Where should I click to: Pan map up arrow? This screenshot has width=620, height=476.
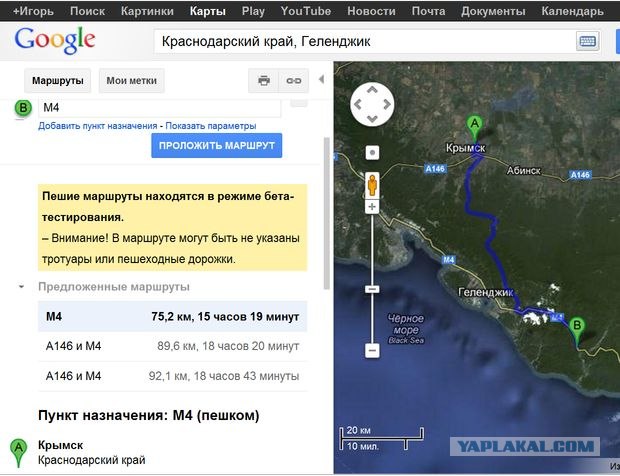[372, 91]
